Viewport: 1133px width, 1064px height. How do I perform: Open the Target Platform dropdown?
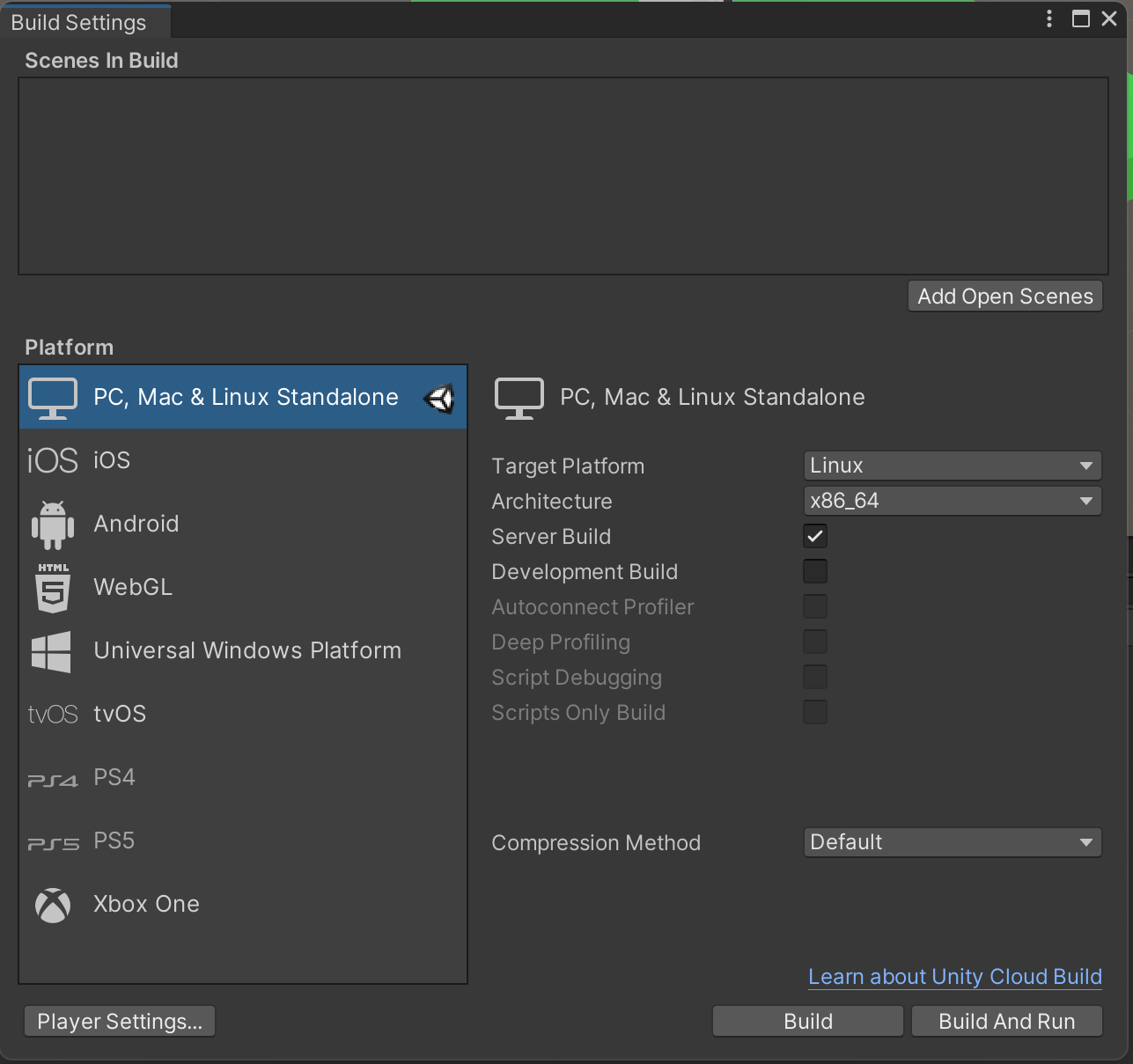click(952, 466)
